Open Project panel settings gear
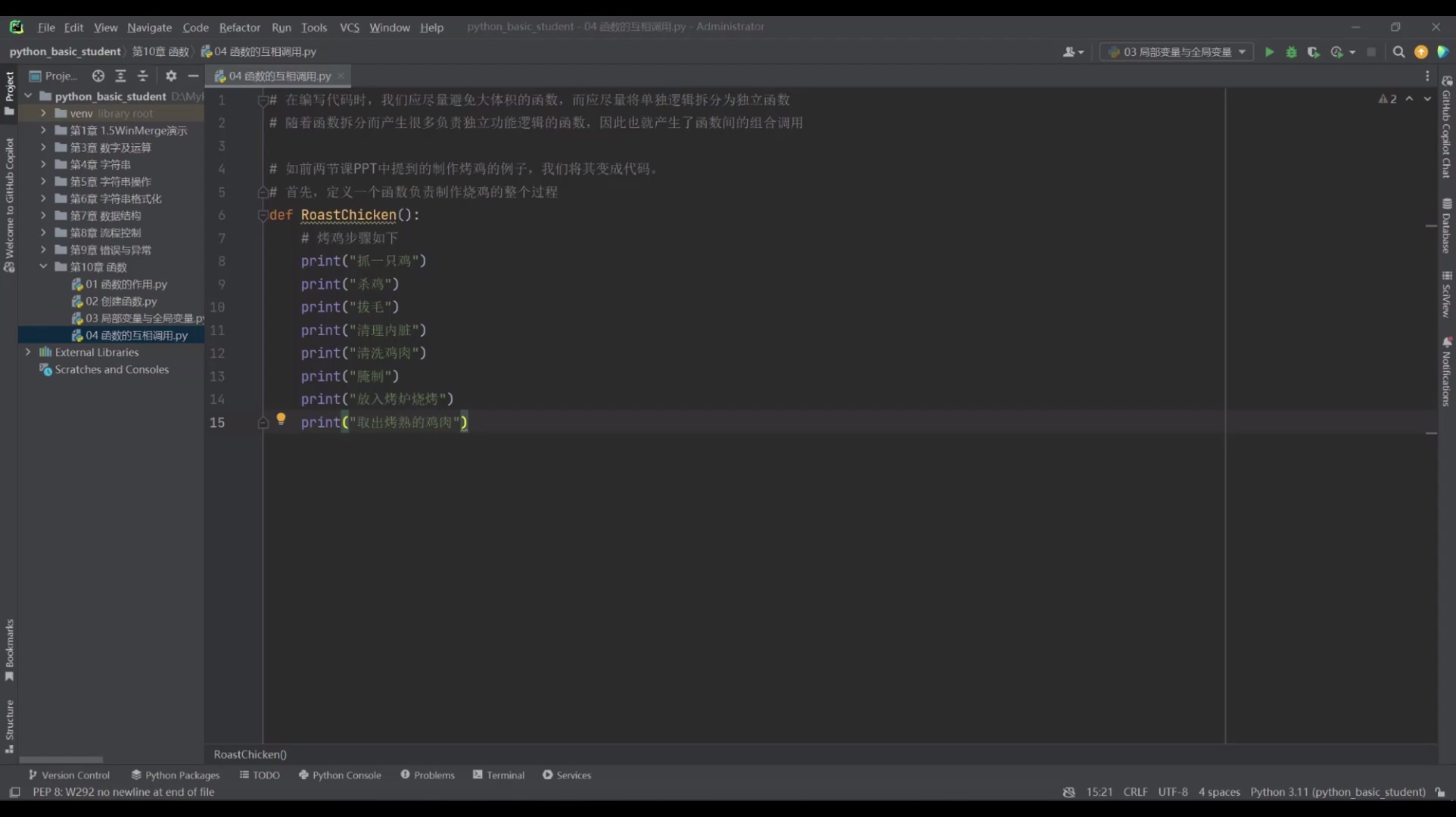This screenshot has height=817, width=1456. 171,76
